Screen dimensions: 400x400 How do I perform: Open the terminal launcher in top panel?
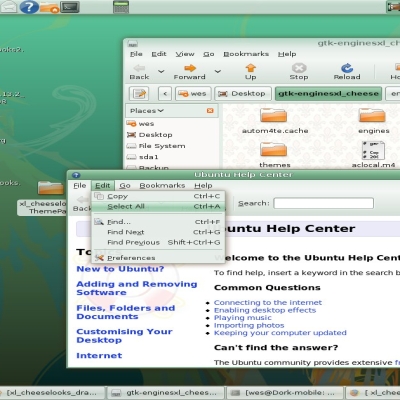(x=70, y=7)
